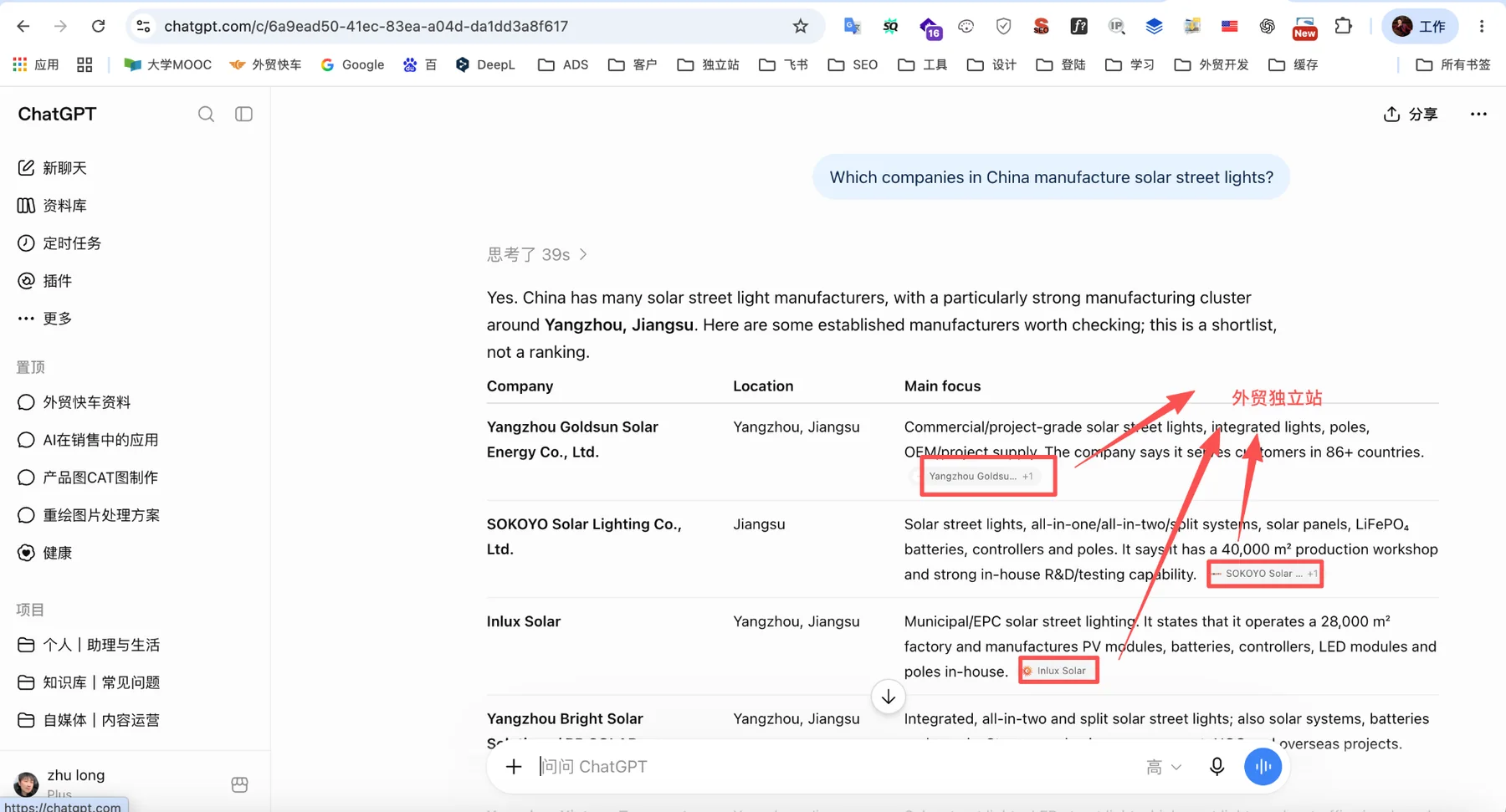Expand the 飞书 bookmark folder
This screenshot has width=1506, height=812.
(x=783, y=64)
